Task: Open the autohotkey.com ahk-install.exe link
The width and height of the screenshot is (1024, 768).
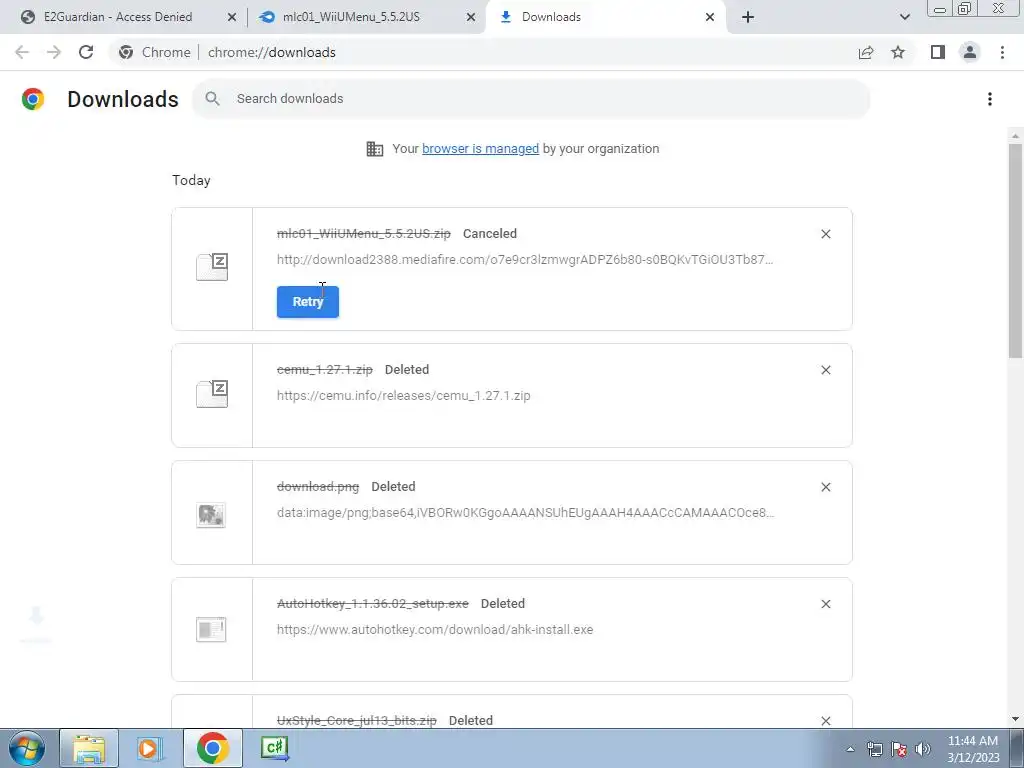Action: tap(435, 630)
